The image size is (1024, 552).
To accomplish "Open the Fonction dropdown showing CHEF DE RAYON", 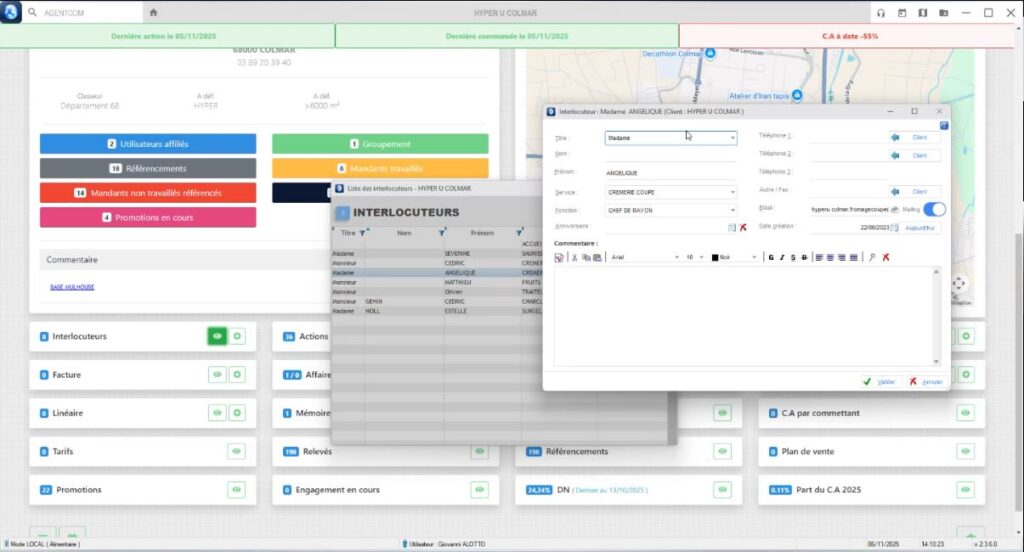I will tap(671, 210).
